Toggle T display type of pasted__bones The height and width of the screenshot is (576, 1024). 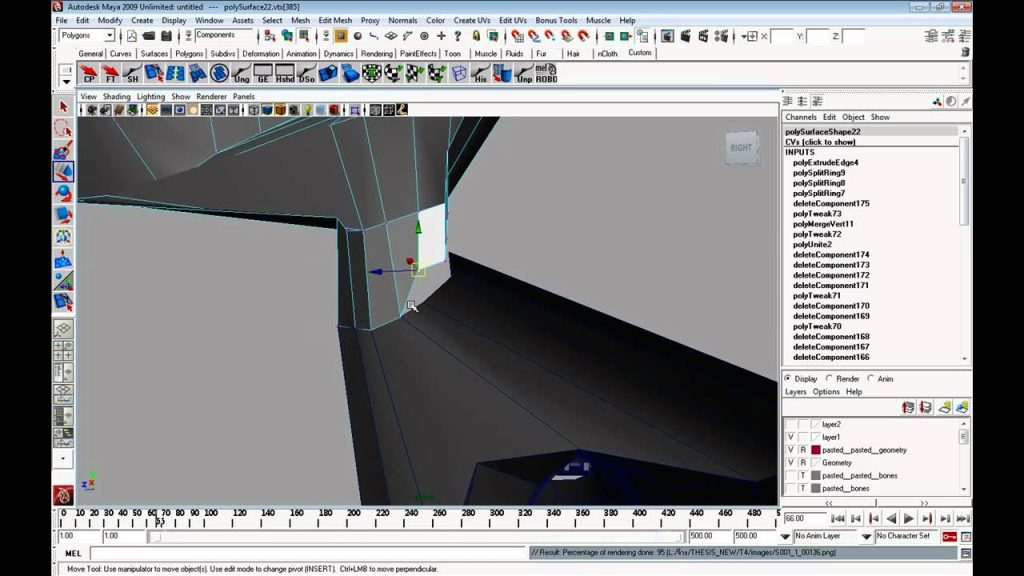tap(803, 488)
